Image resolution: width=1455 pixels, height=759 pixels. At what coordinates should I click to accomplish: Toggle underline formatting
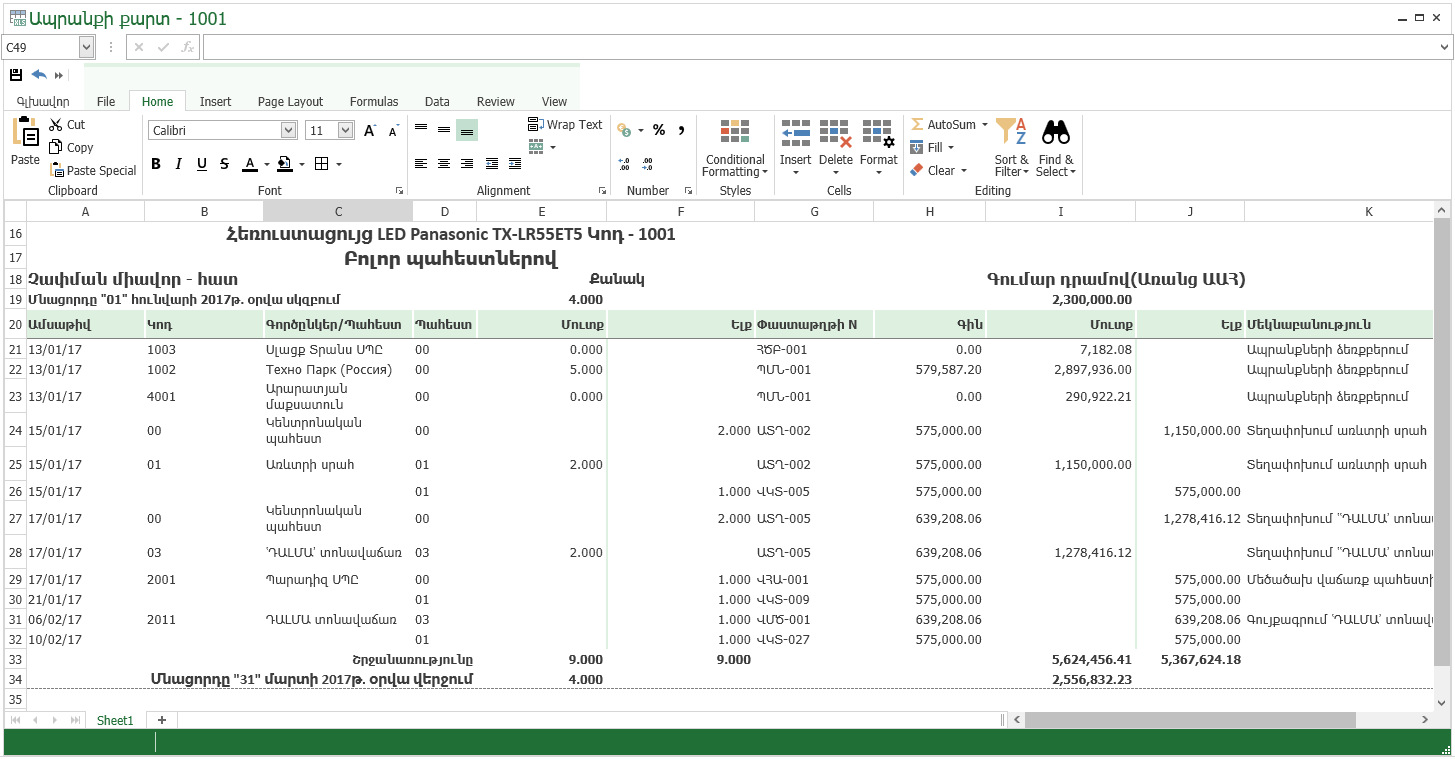(202, 164)
